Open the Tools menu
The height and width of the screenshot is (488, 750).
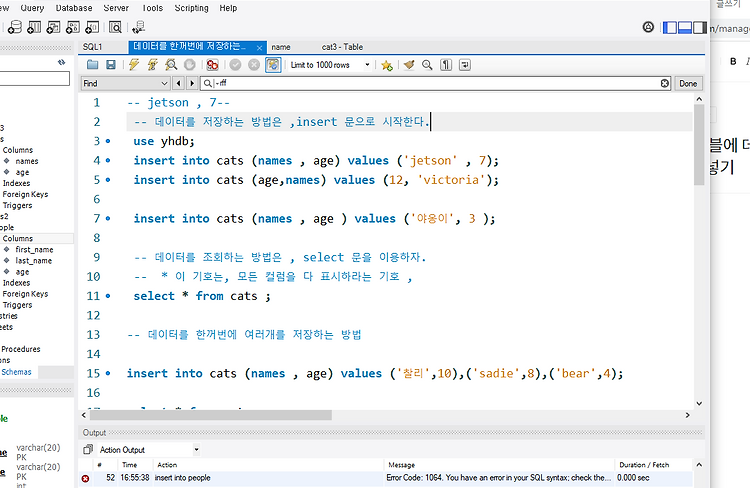152,8
